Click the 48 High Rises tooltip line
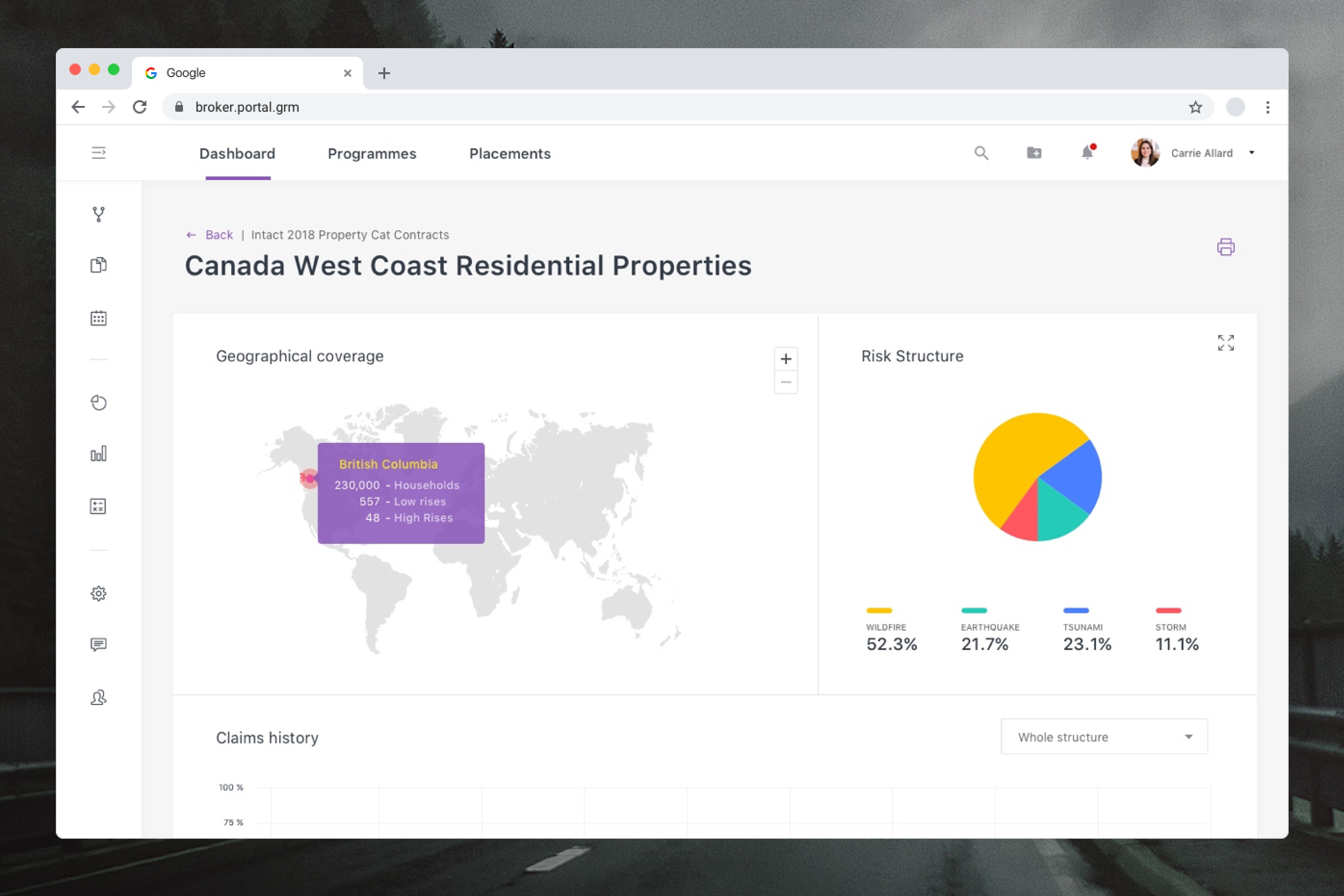The height and width of the screenshot is (896, 1344). point(409,518)
